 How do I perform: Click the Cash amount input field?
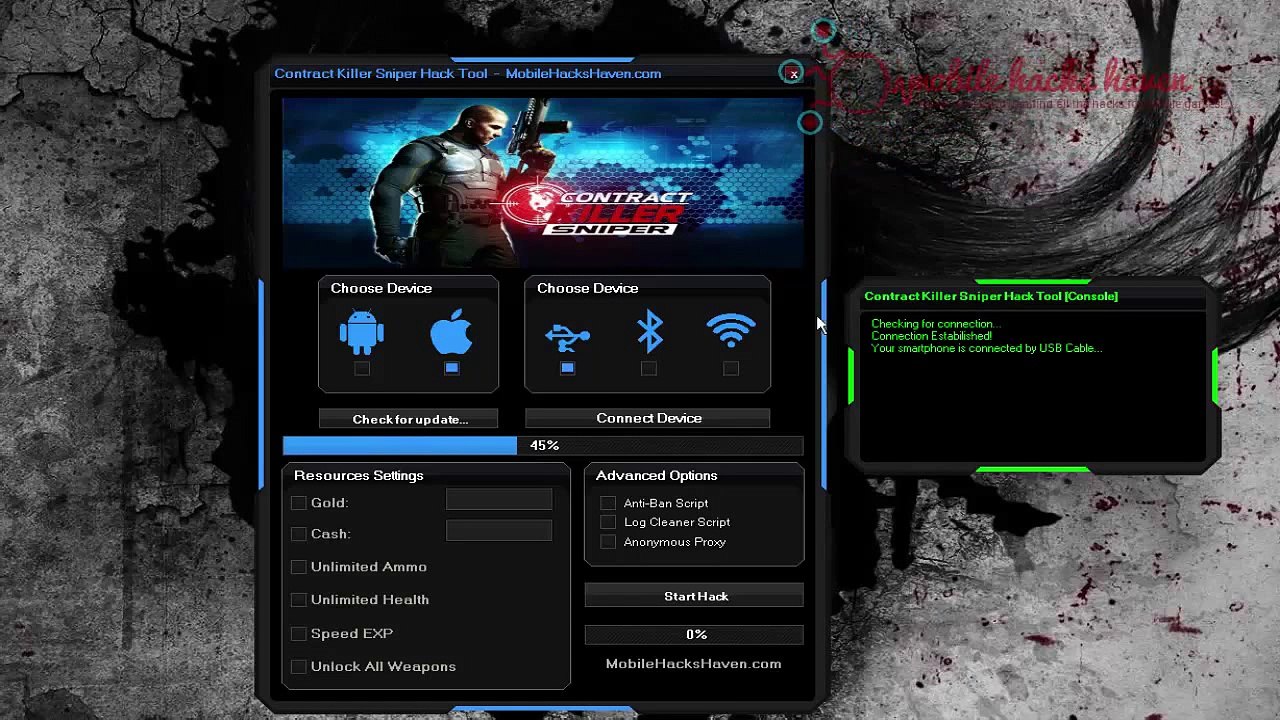pos(499,531)
